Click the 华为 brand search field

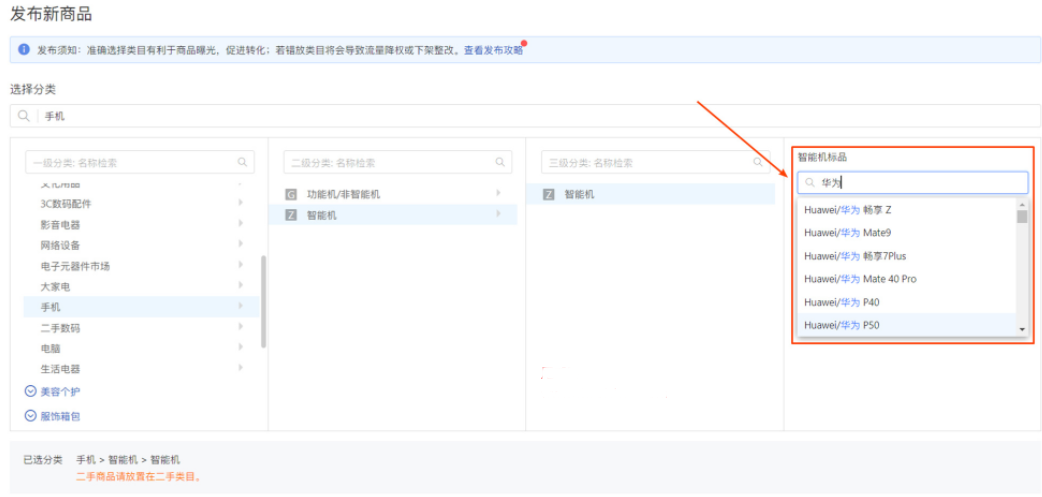(918, 183)
